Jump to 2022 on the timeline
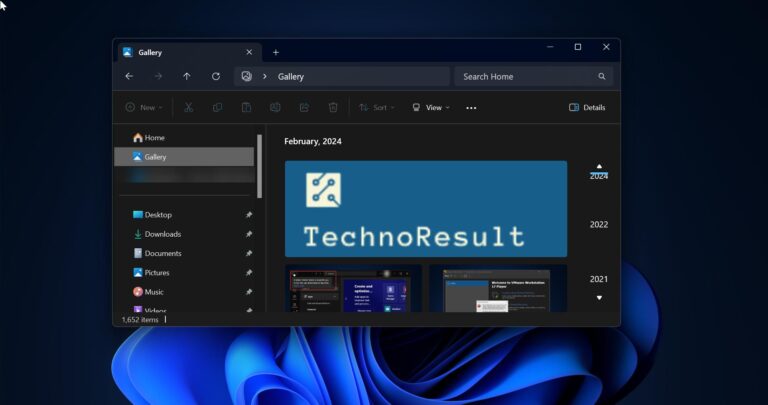This screenshot has width=768, height=405. [599, 225]
